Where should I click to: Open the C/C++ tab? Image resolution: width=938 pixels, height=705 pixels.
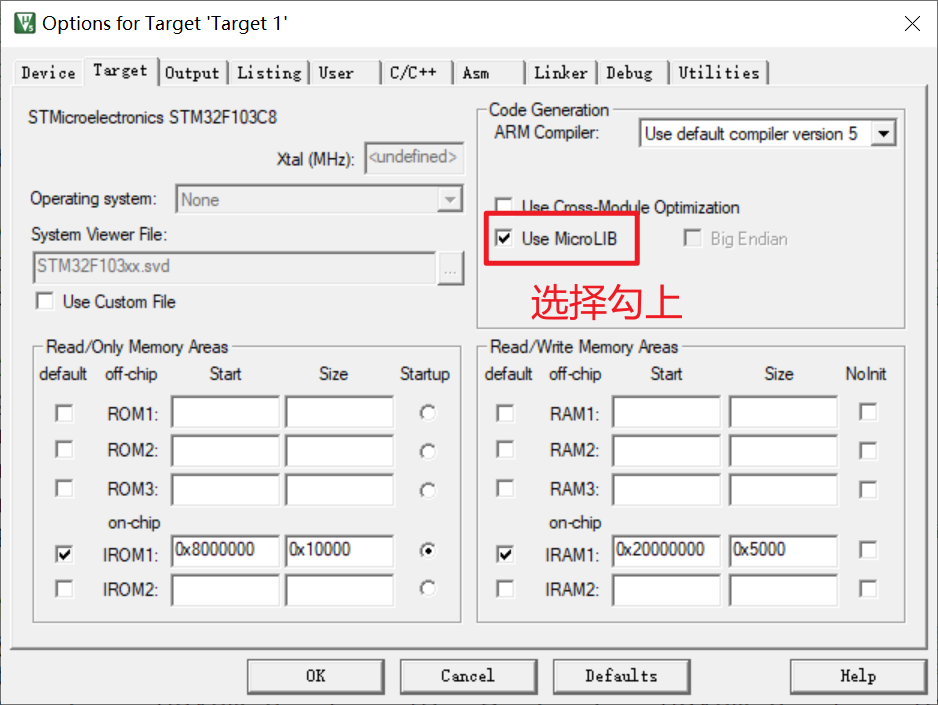coord(413,73)
